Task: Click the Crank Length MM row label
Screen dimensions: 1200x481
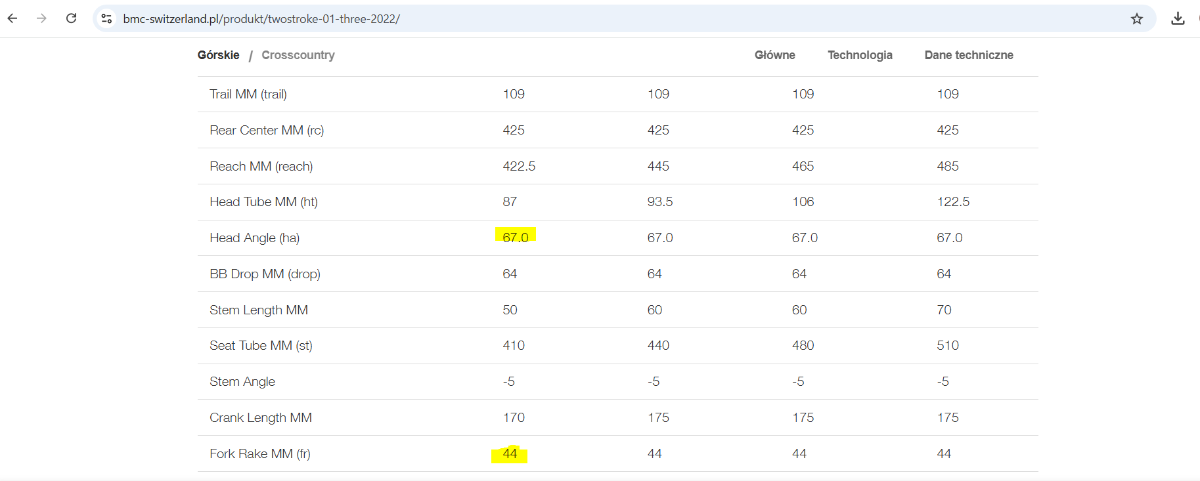Action: (262, 418)
